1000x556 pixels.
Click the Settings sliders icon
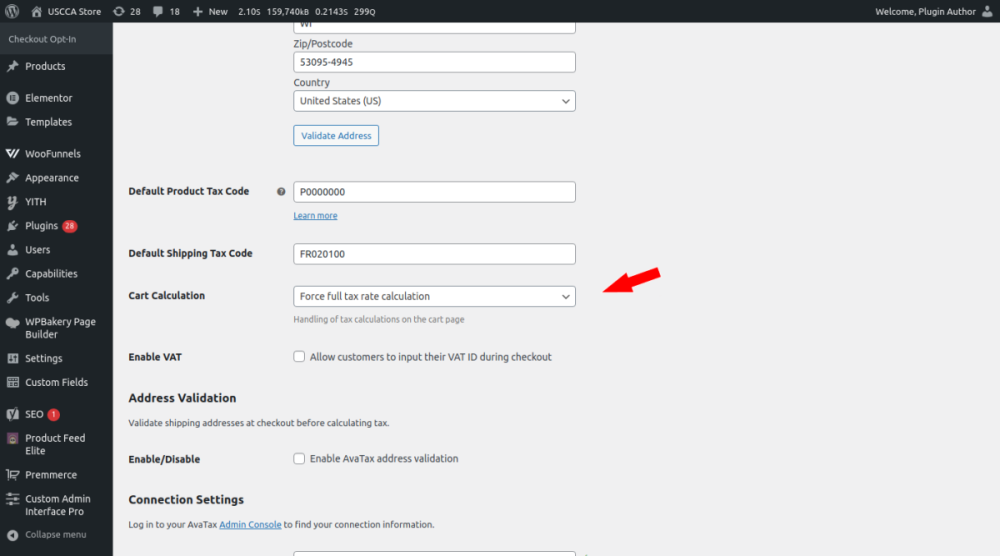coord(12,358)
